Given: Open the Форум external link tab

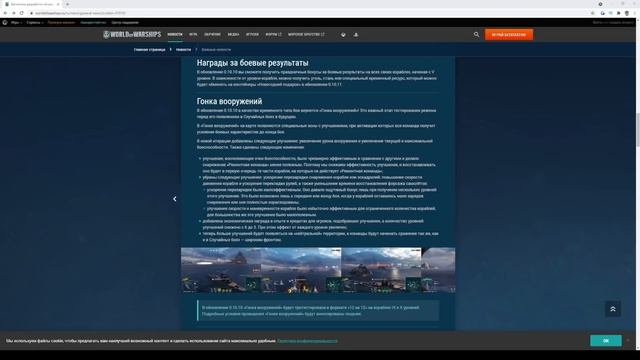Looking at the screenshot, I should click(x=273, y=35).
